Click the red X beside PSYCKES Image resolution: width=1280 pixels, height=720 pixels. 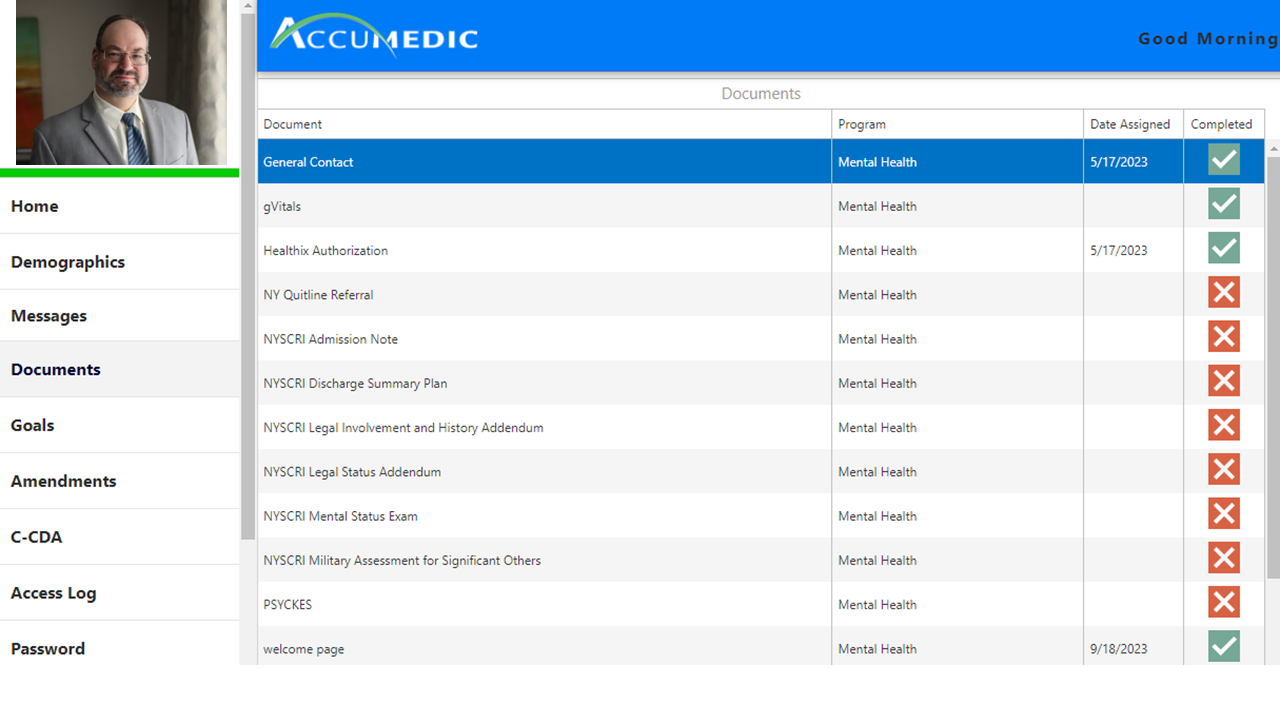point(1223,602)
